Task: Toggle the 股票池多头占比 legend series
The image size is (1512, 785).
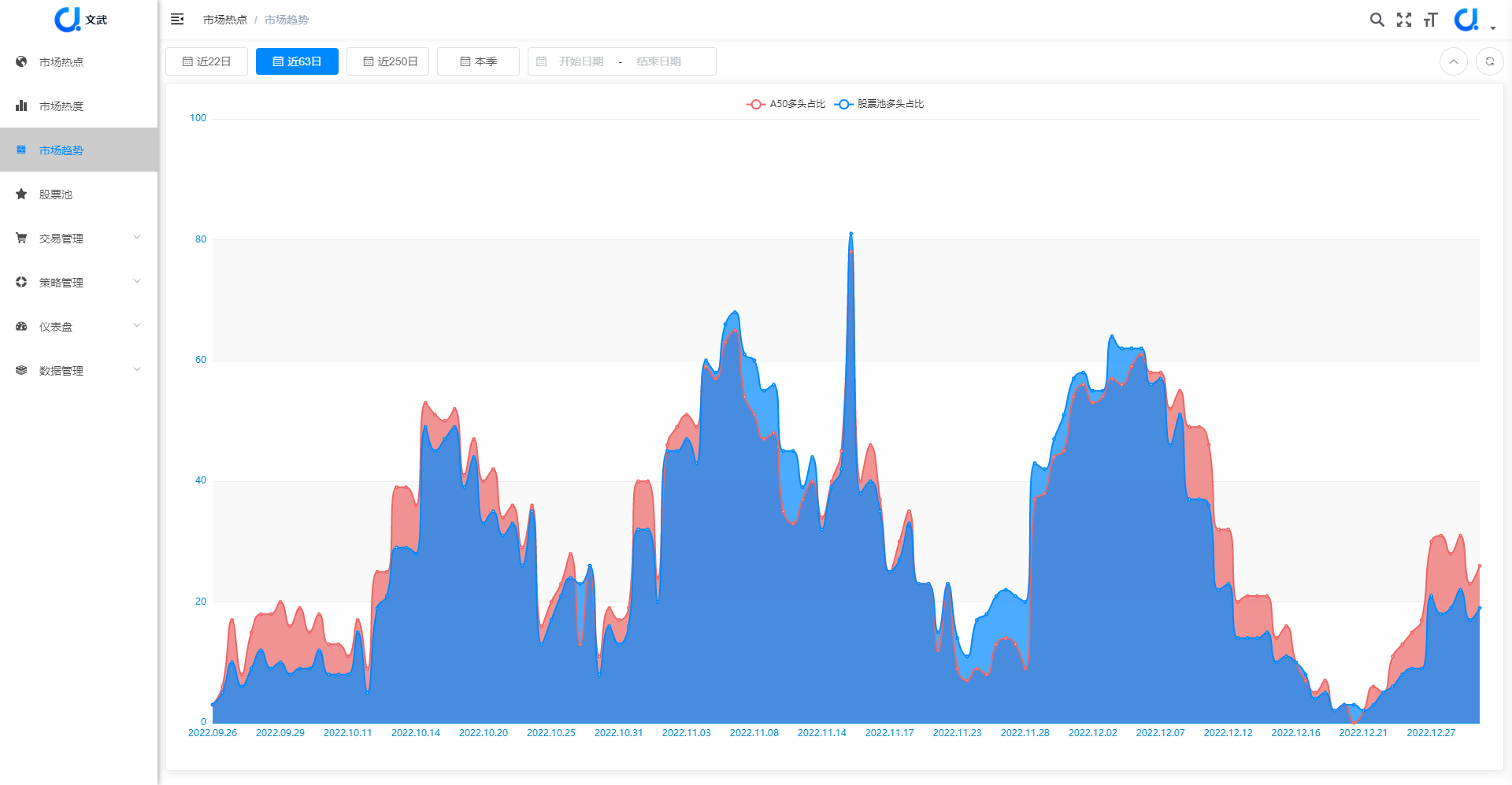Action: (x=879, y=104)
